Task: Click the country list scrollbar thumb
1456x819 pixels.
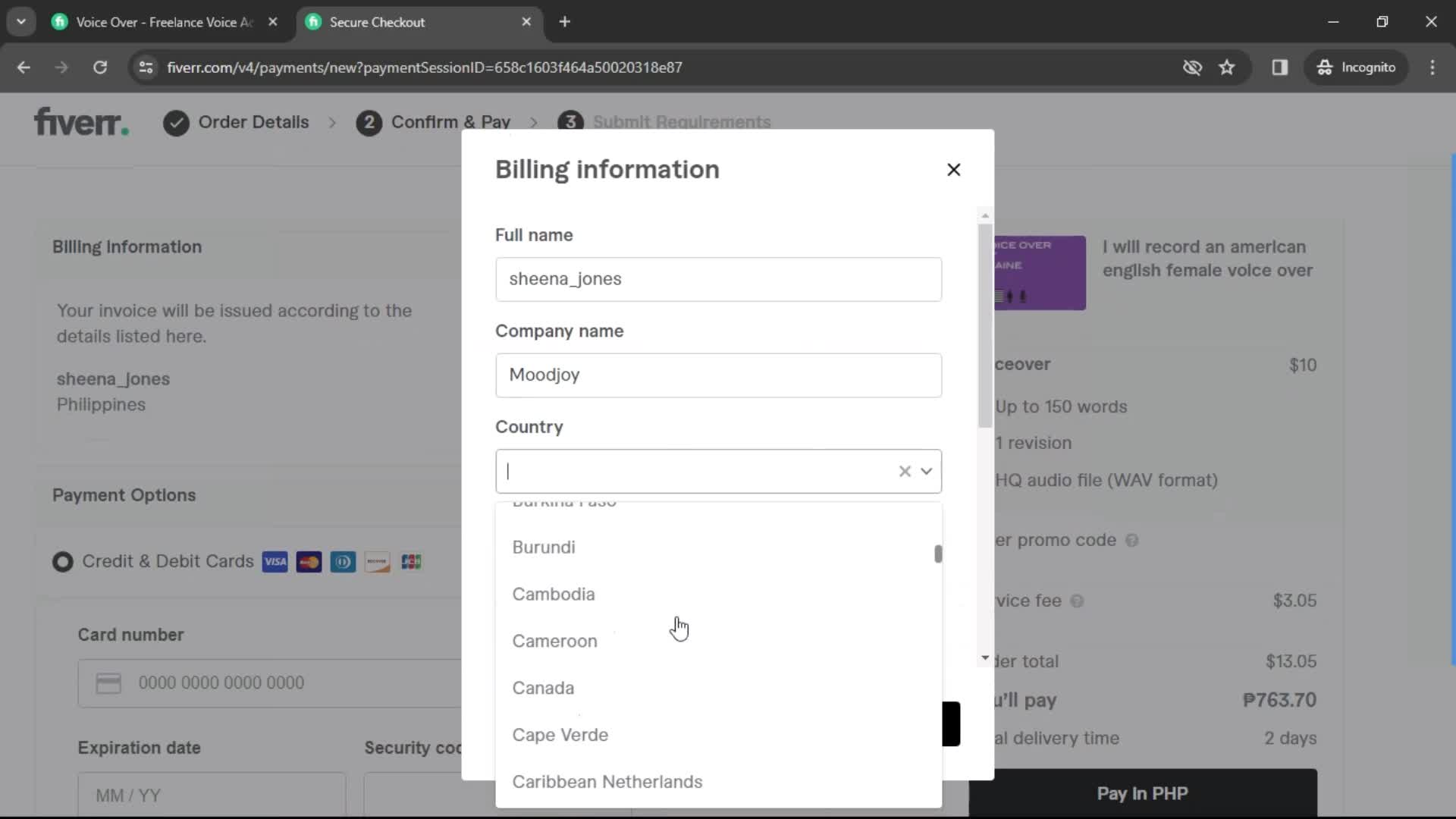Action: [x=938, y=554]
